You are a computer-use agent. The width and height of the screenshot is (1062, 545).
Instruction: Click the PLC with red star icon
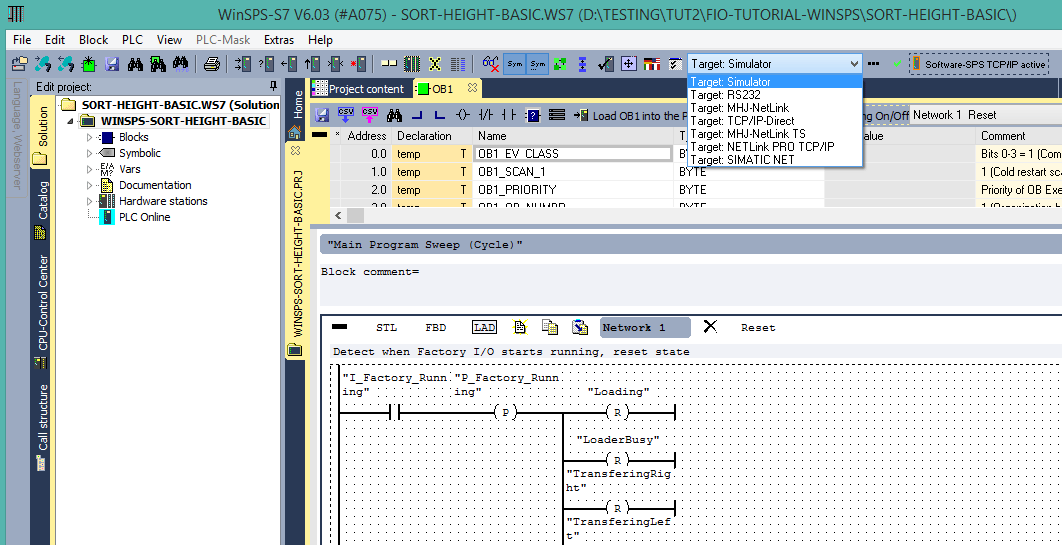[358, 64]
